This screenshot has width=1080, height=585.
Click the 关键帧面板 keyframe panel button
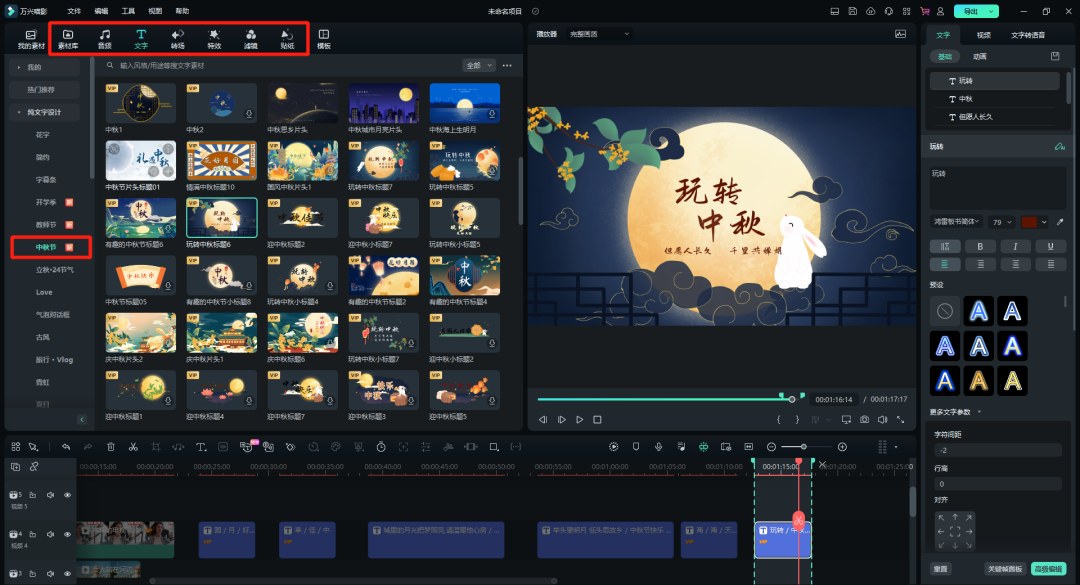[1005, 569]
